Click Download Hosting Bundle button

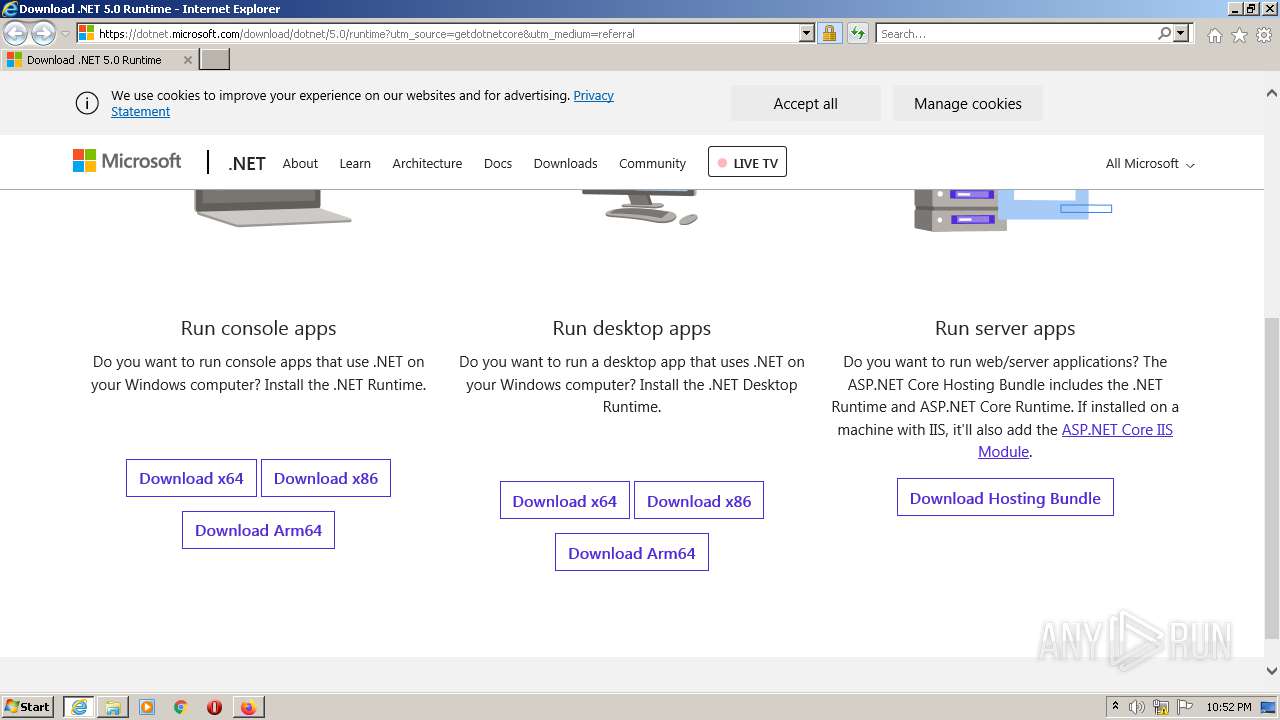(1005, 498)
